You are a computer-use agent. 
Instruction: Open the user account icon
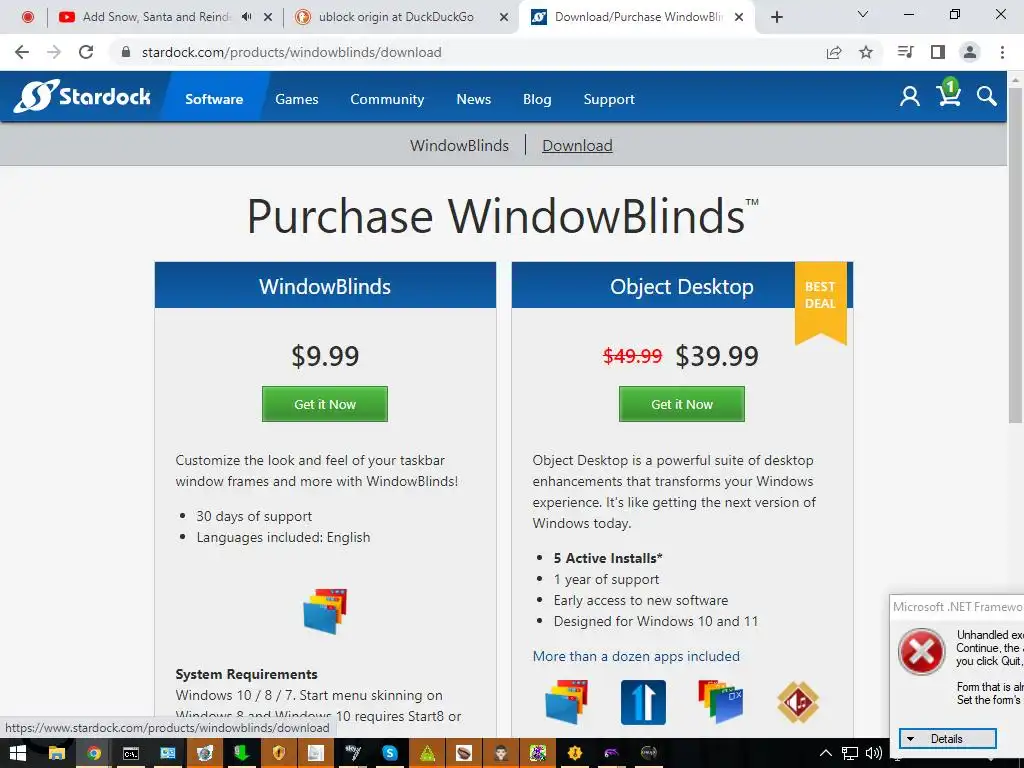tap(909, 97)
